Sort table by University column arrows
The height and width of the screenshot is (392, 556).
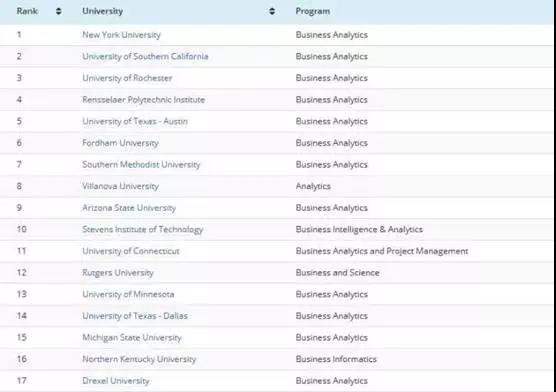(x=272, y=11)
